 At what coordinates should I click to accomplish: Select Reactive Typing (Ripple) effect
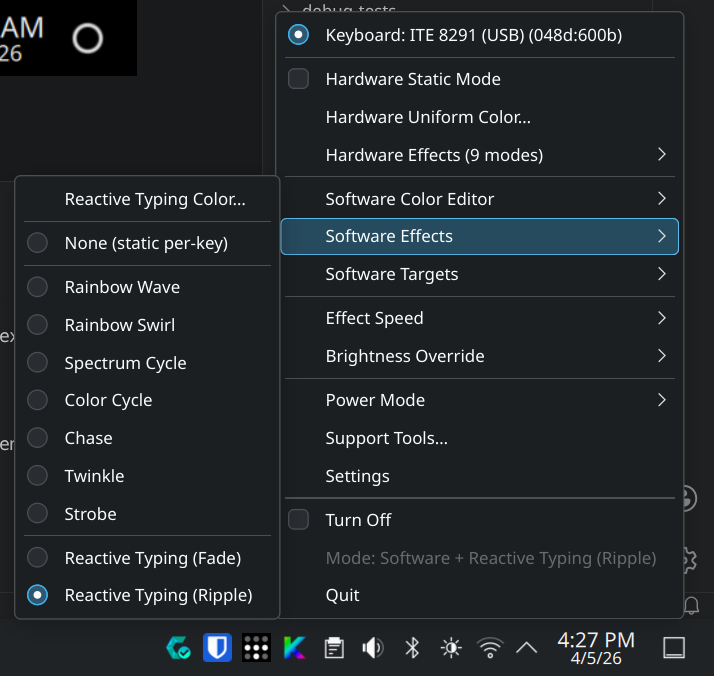click(147, 595)
